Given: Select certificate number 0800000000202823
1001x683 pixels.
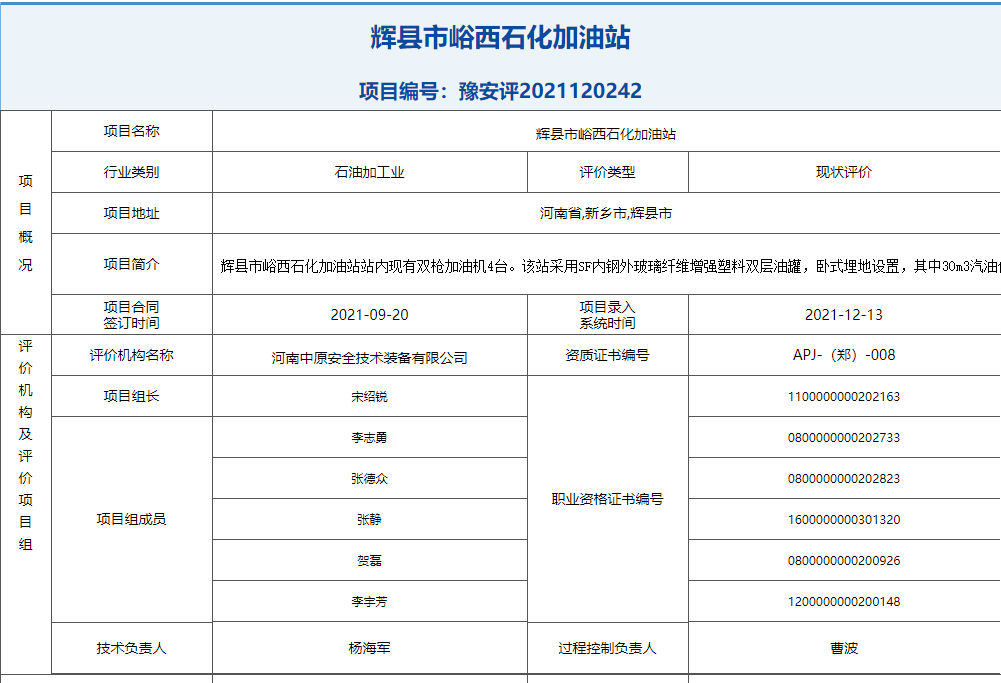Looking at the screenshot, I should [844, 478].
